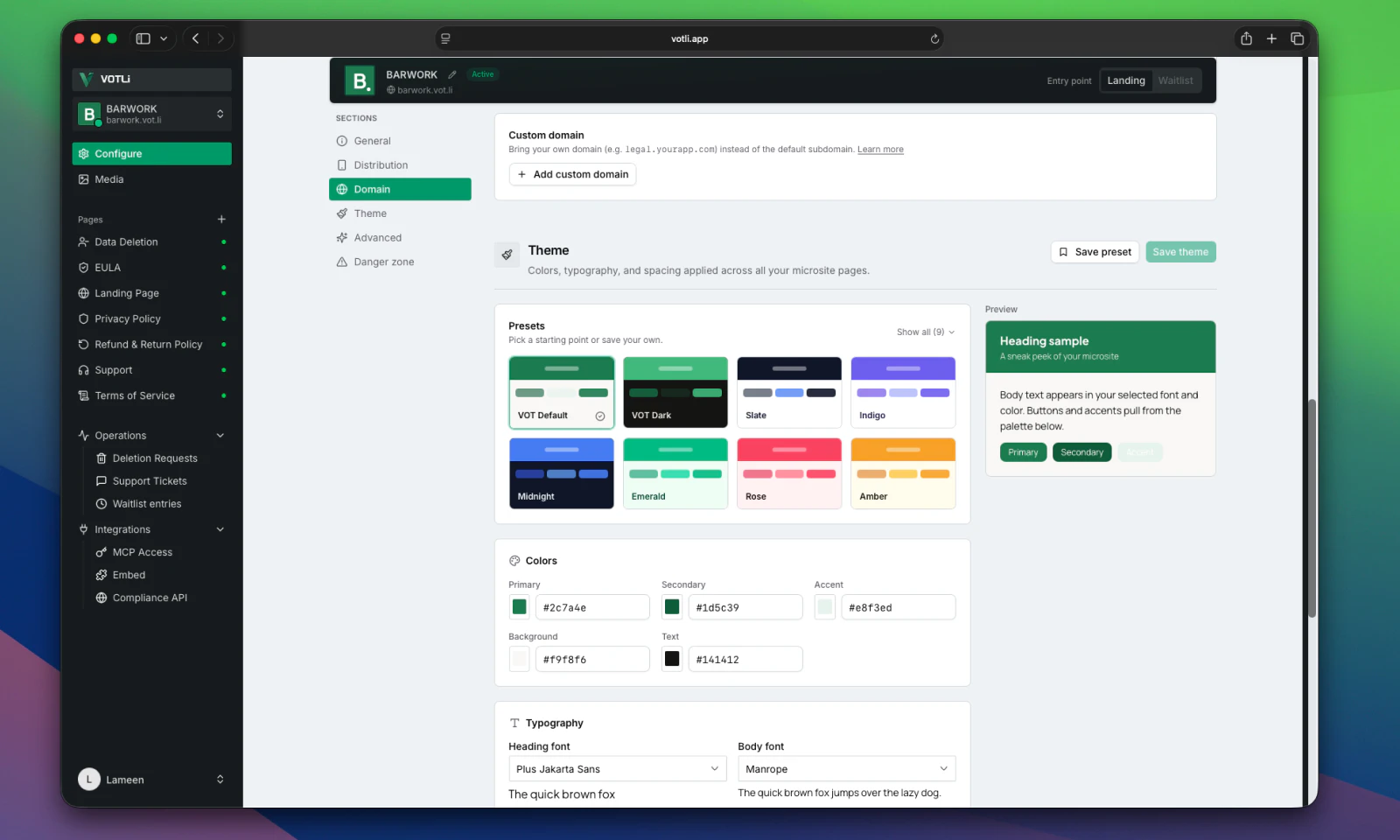Select the Emerald preset
Image resolution: width=1400 pixels, height=840 pixels.
click(x=675, y=473)
